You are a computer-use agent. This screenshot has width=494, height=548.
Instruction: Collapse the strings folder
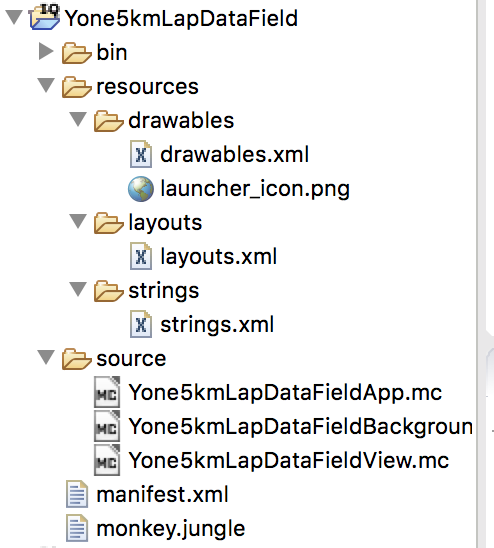pyautogui.click(x=78, y=289)
